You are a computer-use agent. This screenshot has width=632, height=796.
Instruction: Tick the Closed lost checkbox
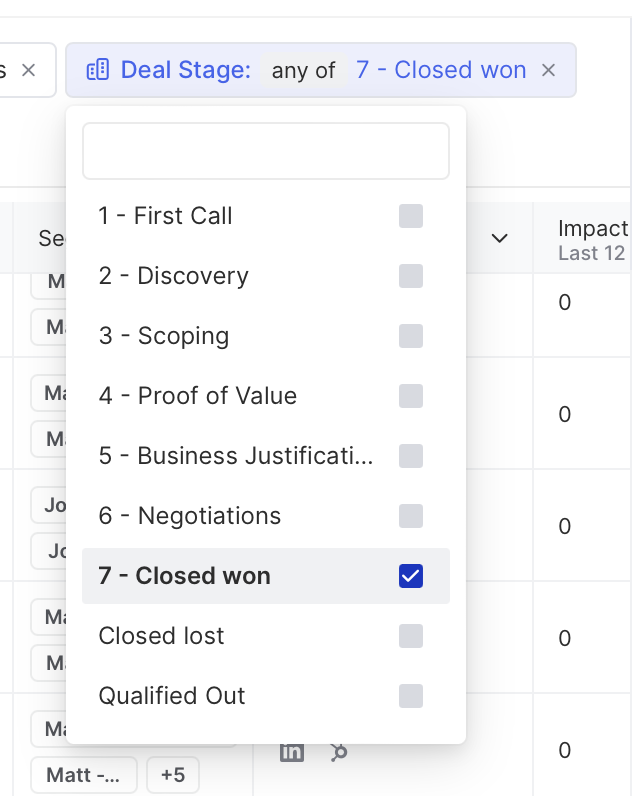(x=411, y=636)
